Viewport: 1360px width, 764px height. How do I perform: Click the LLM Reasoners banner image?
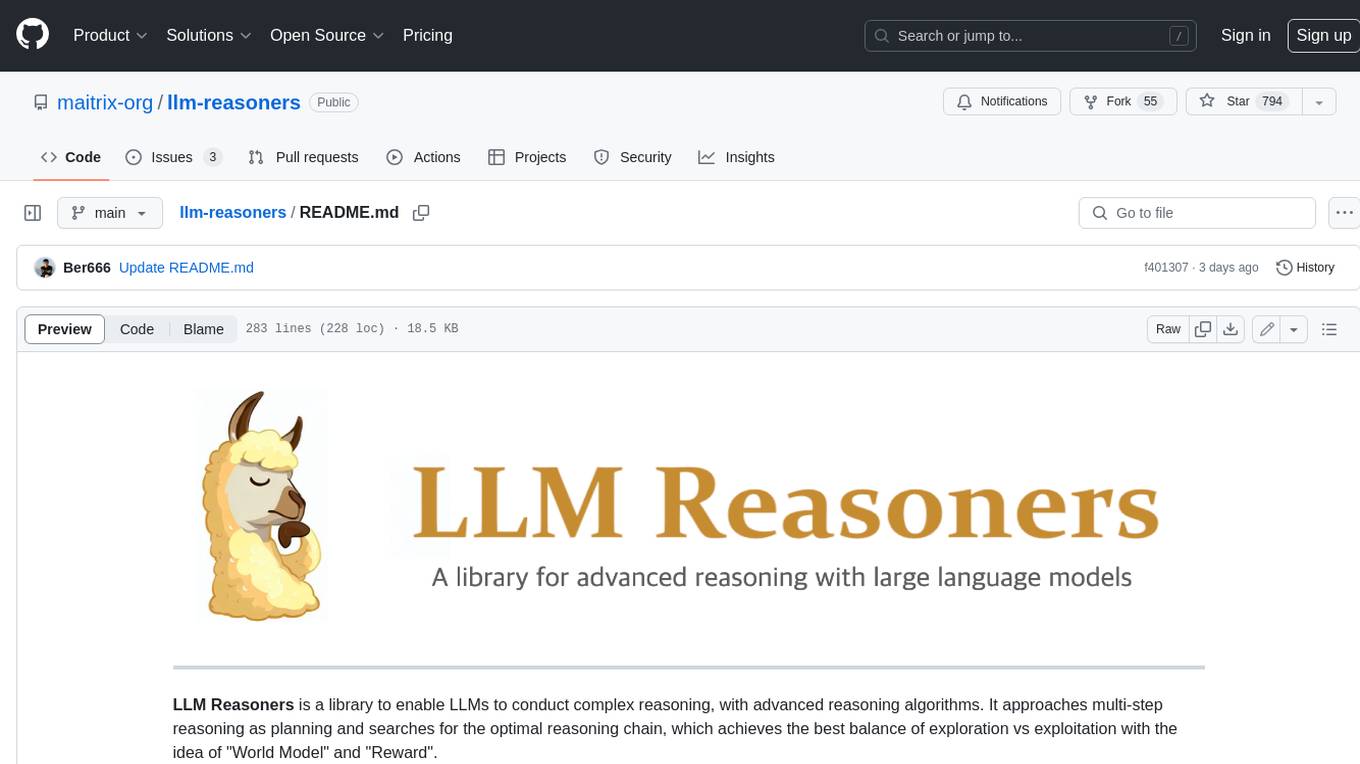coord(688,505)
